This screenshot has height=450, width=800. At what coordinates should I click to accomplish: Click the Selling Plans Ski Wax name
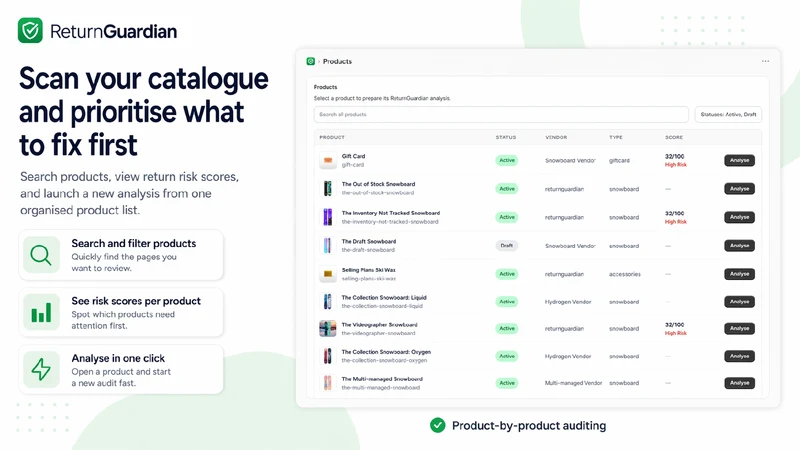pyautogui.click(x=368, y=270)
